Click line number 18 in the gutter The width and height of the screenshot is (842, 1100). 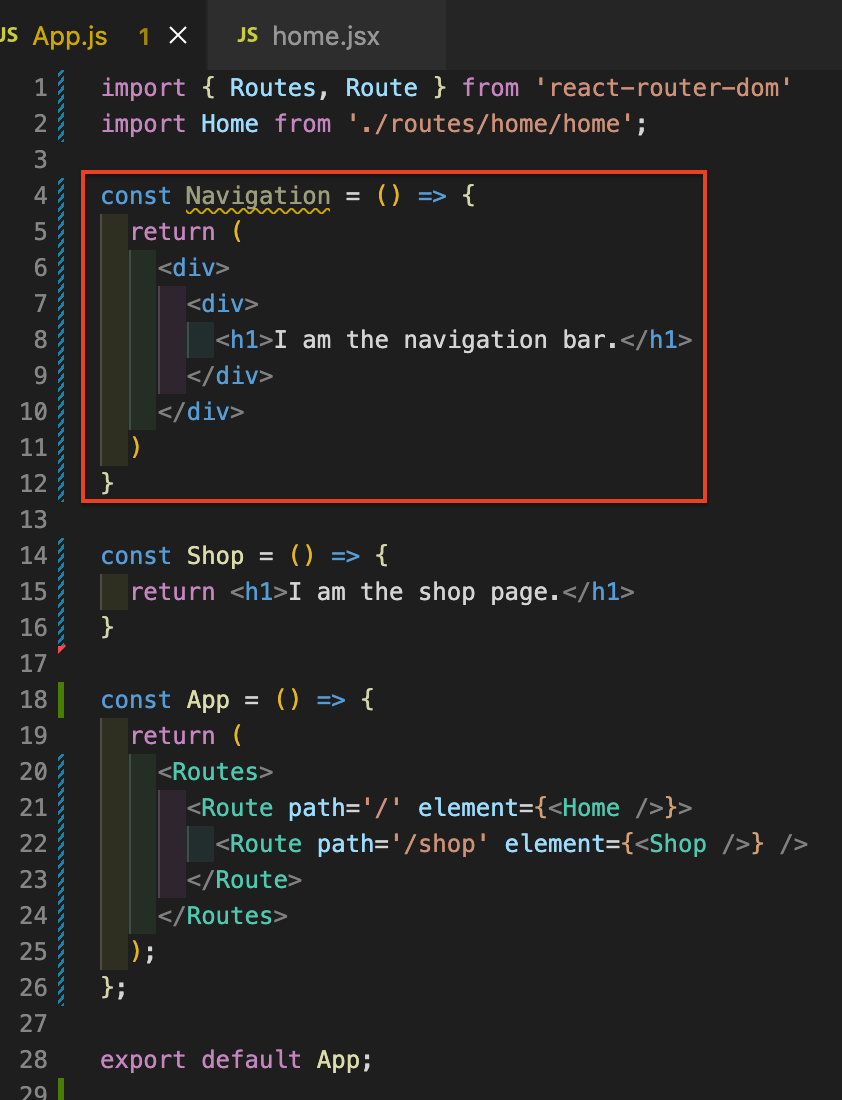pyautogui.click(x=33, y=699)
